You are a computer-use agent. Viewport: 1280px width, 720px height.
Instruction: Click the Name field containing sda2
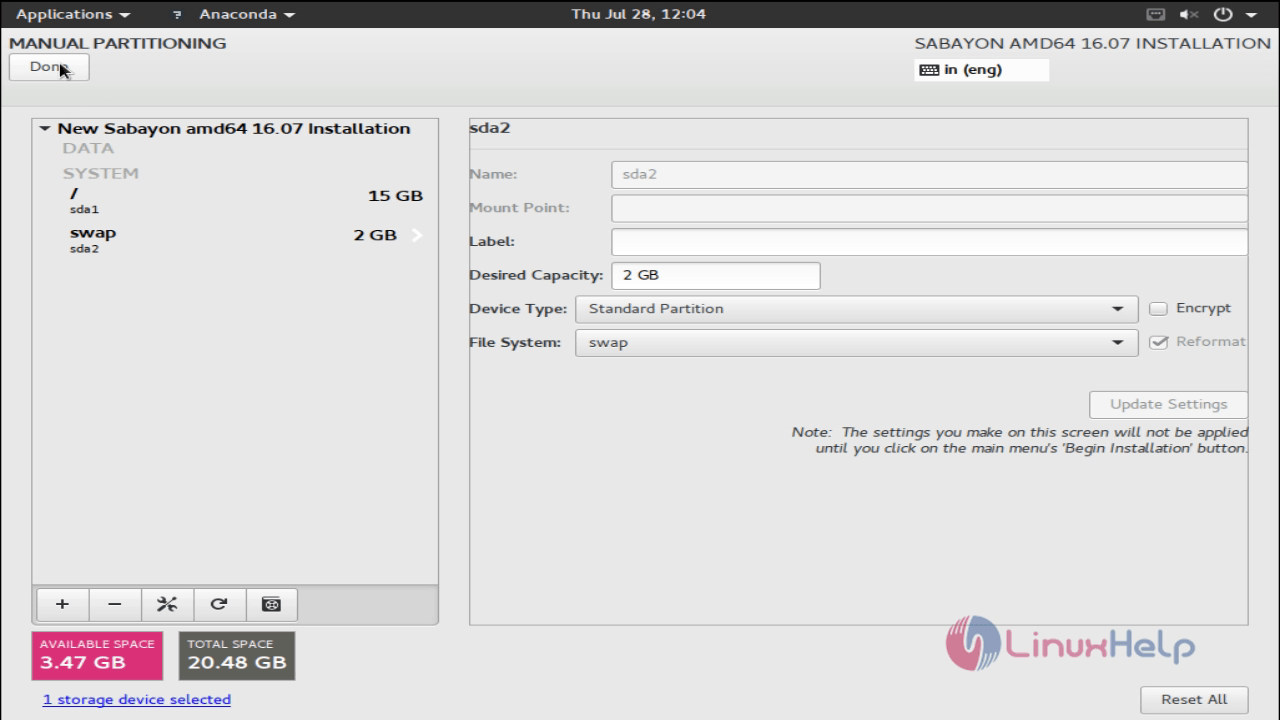929,174
